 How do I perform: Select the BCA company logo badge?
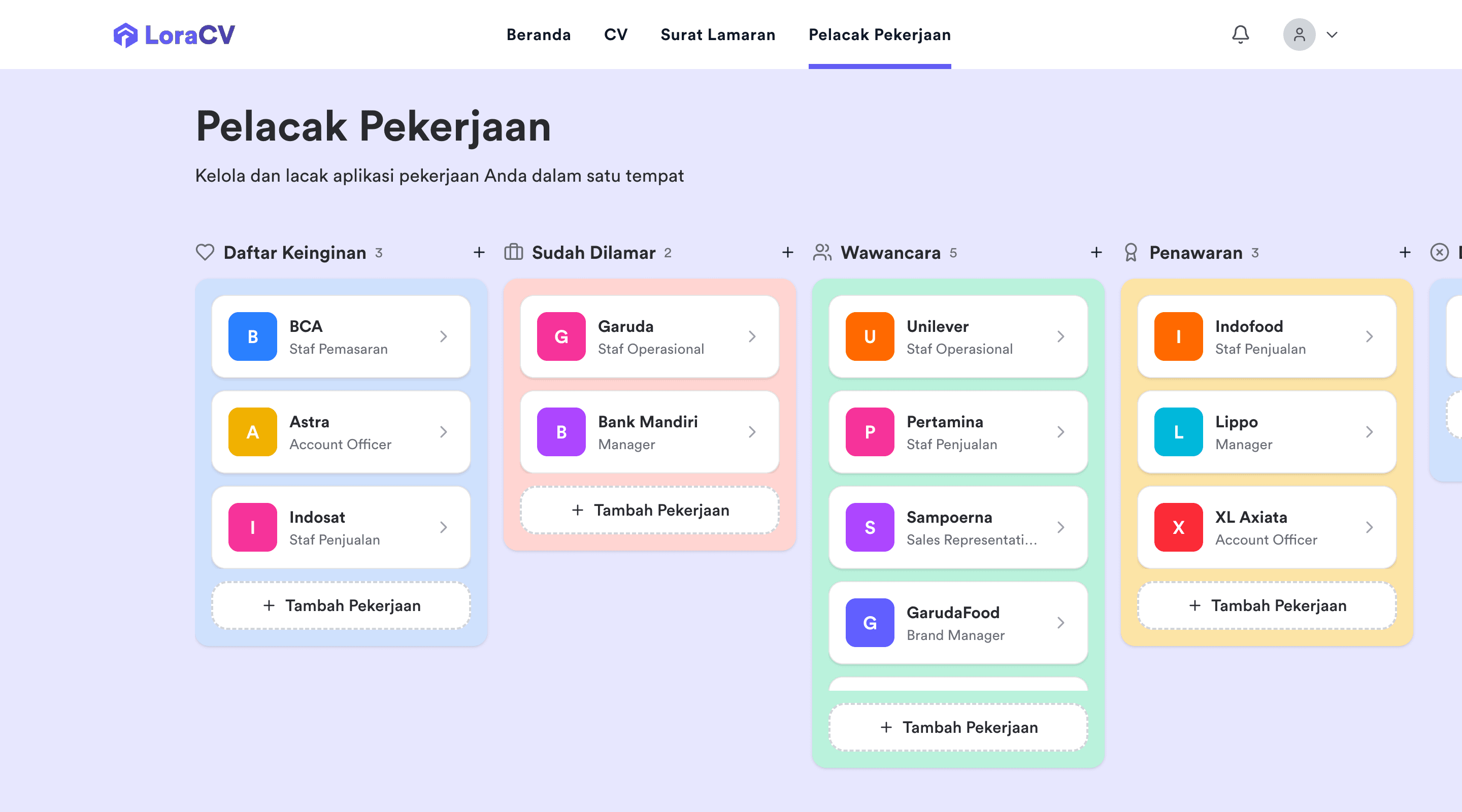252,336
